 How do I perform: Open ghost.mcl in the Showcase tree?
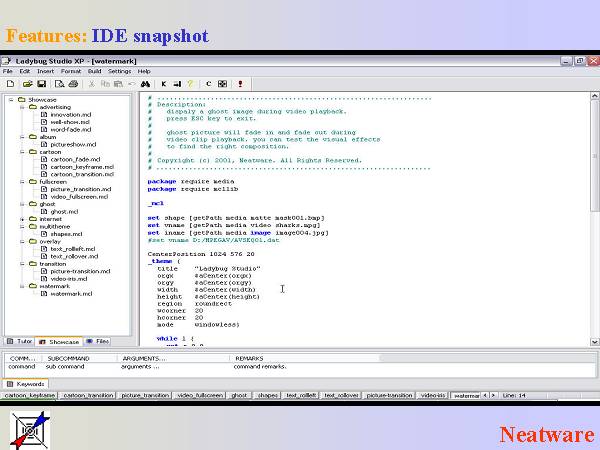click(x=64, y=211)
